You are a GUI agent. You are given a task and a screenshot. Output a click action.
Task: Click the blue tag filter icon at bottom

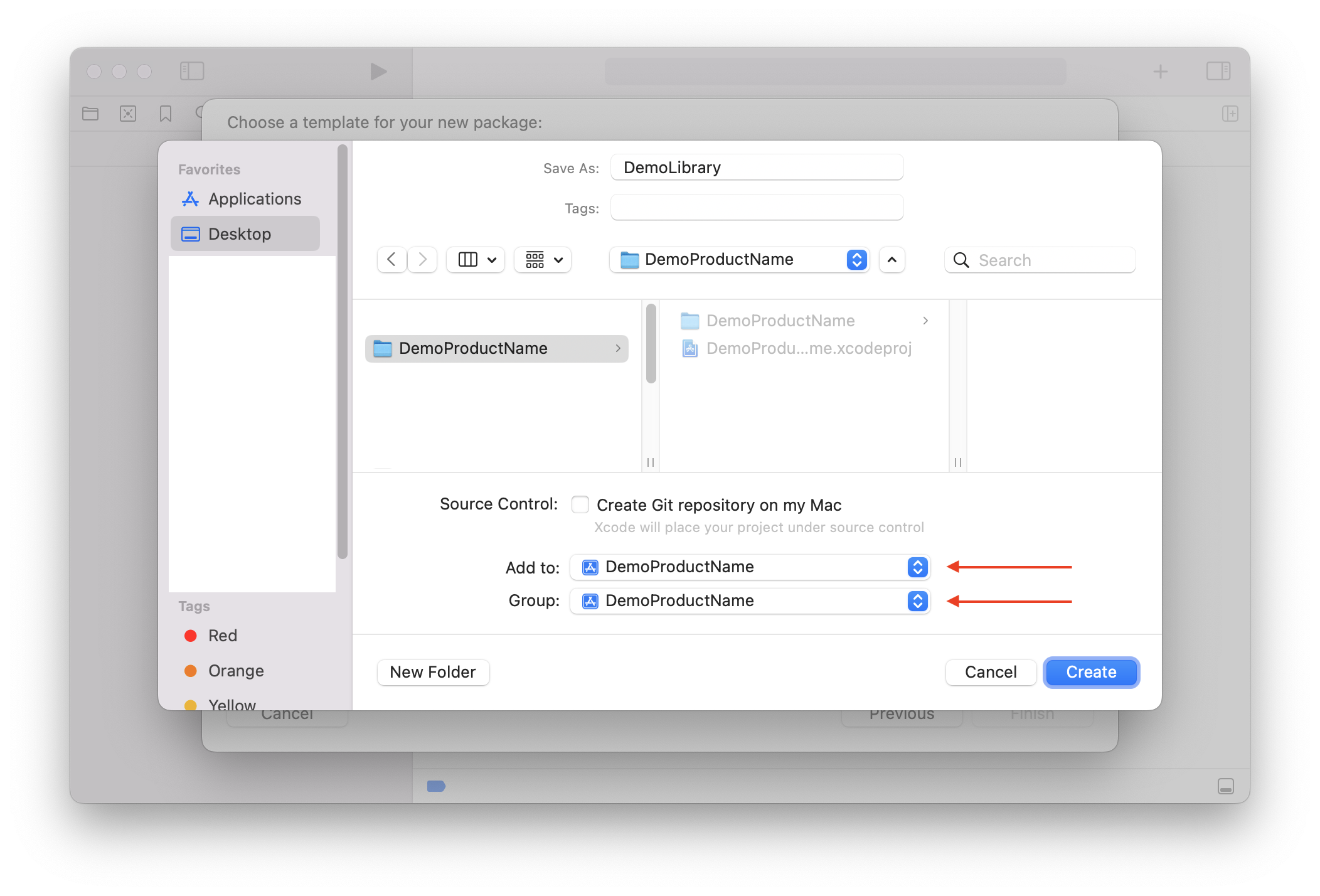pos(436,786)
